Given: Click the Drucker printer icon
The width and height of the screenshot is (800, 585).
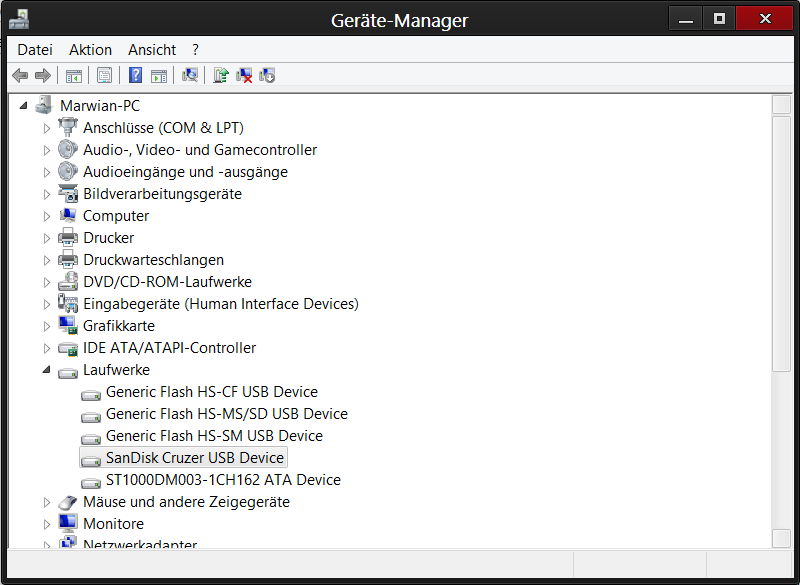Looking at the screenshot, I should click(68, 238).
